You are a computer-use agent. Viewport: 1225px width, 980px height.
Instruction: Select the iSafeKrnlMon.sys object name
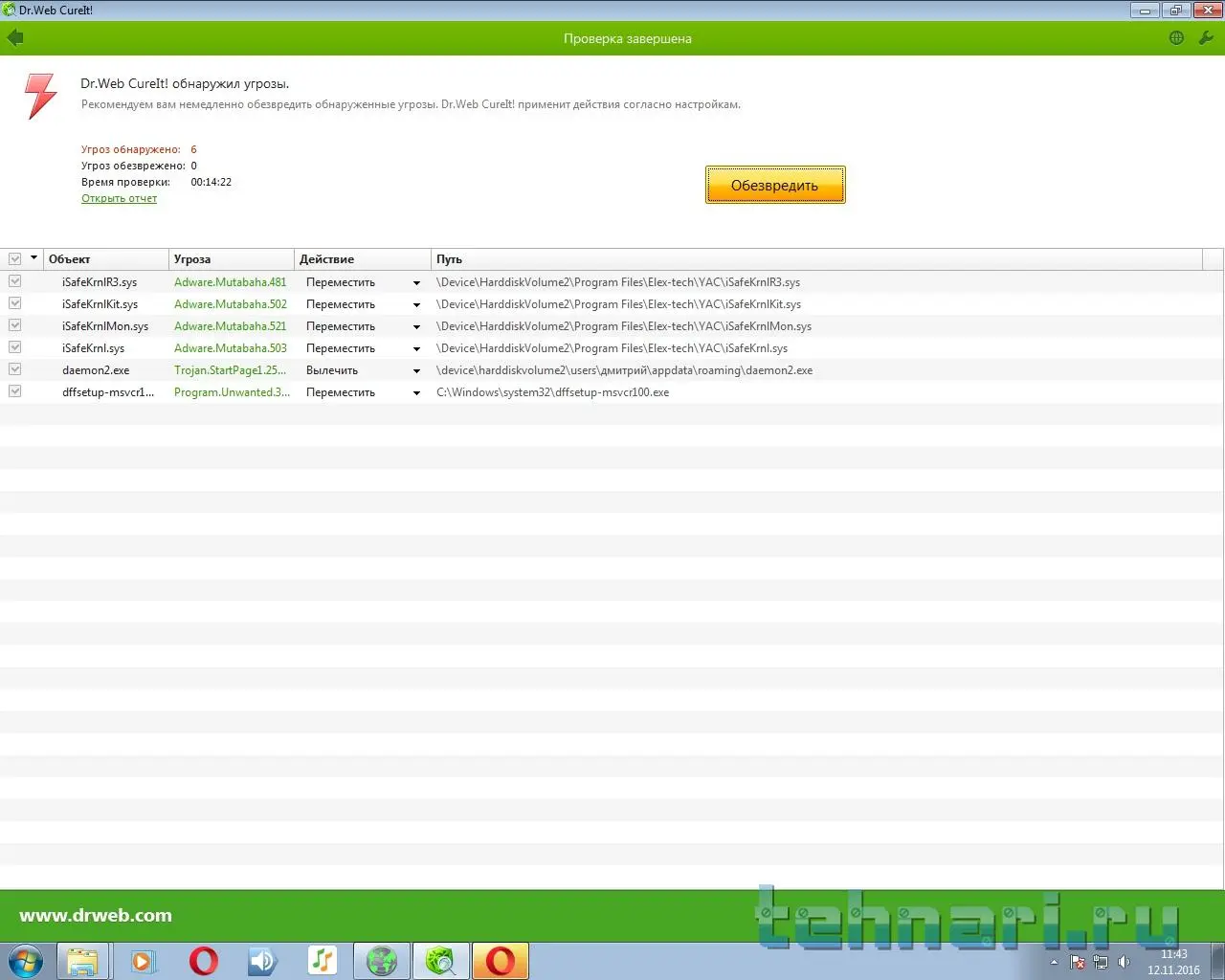coord(105,326)
